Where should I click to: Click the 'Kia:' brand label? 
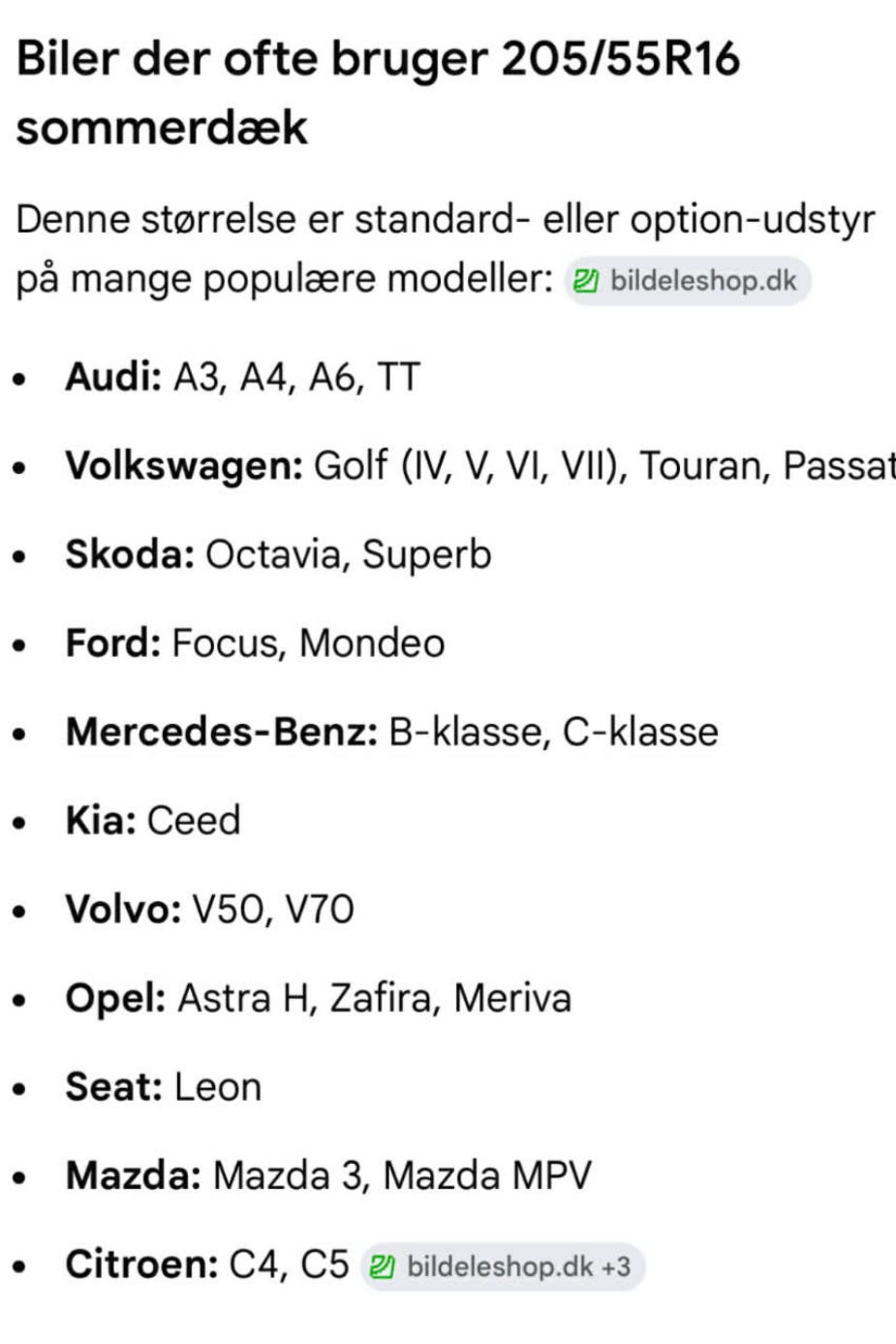100,821
